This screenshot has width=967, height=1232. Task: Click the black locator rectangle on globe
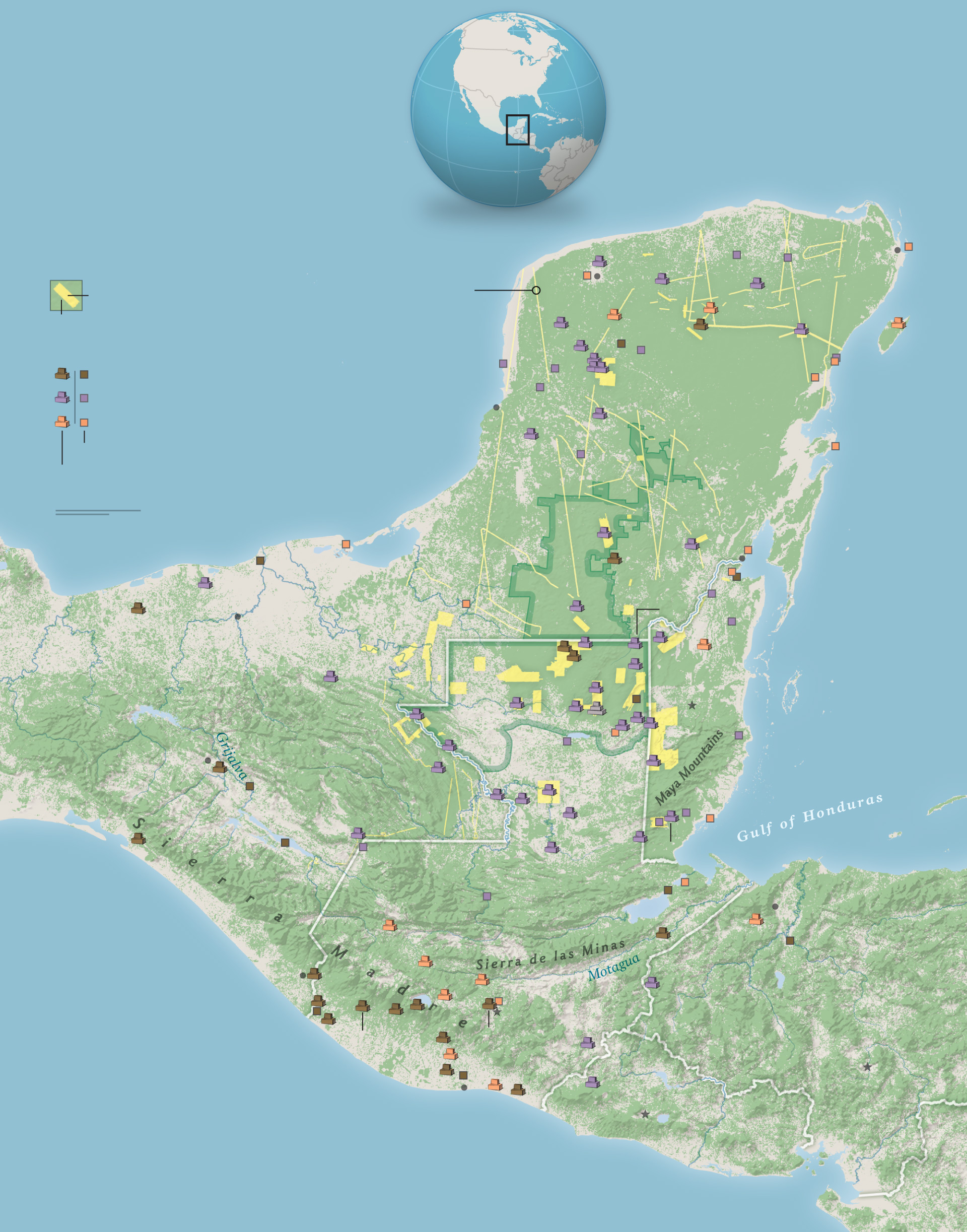(517, 129)
